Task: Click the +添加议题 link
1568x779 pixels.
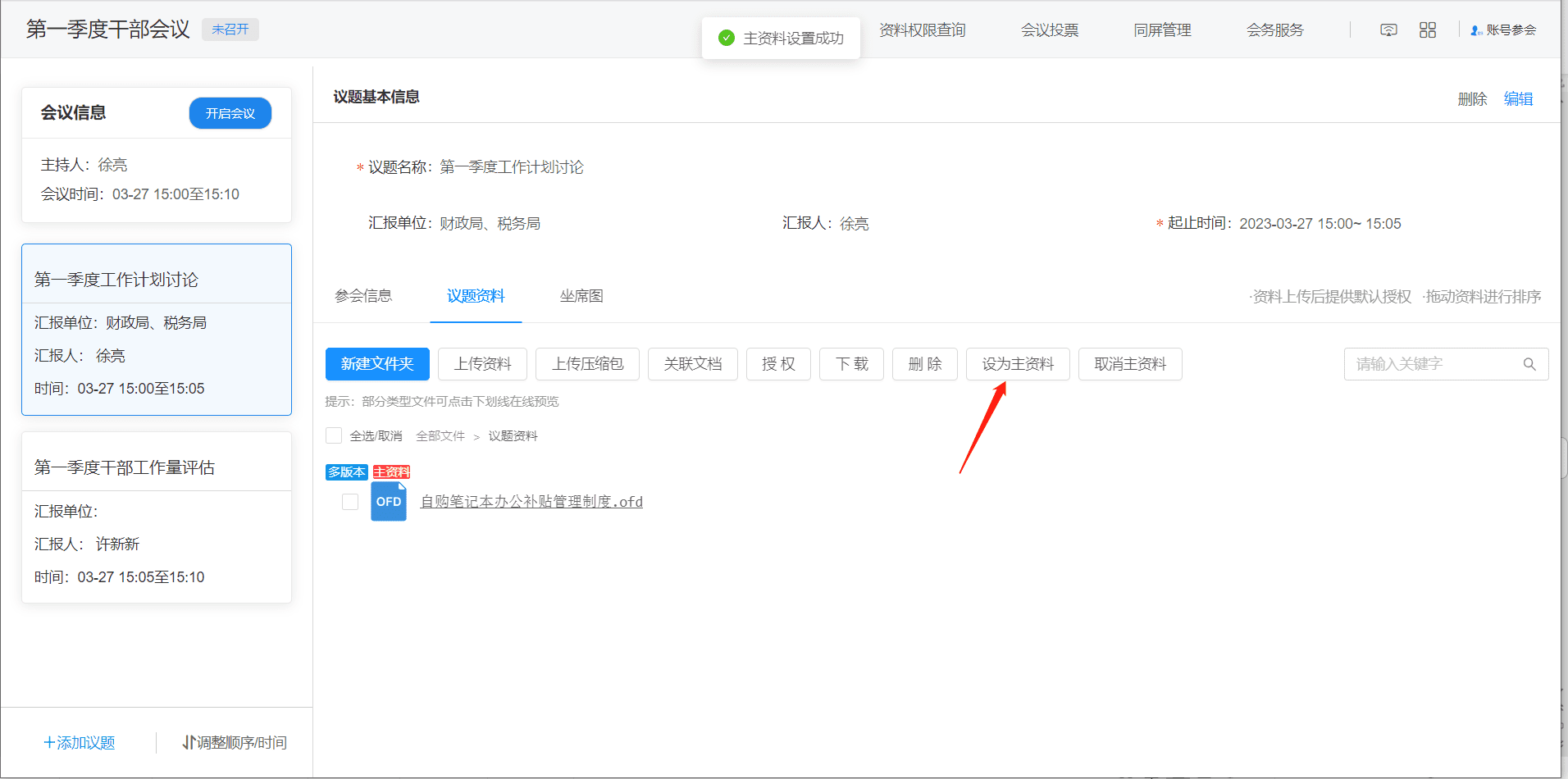Action: click(80, 743)
